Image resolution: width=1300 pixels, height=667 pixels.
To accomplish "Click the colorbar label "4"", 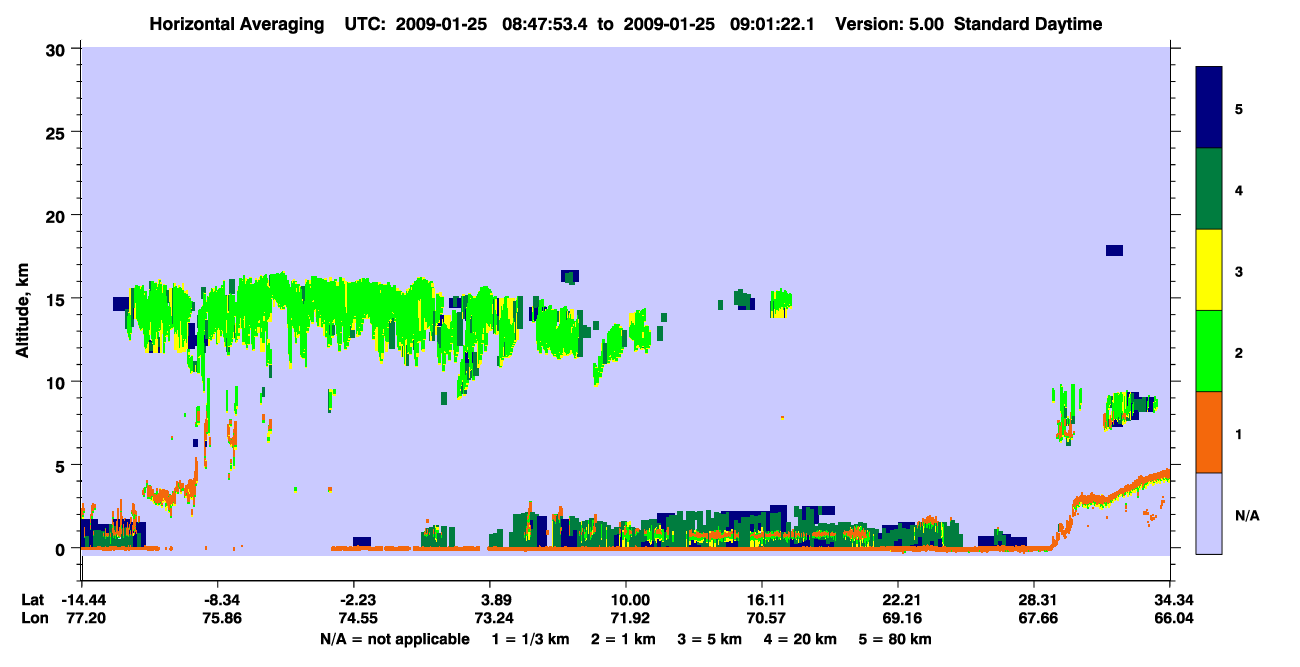I will point(1238,190).
